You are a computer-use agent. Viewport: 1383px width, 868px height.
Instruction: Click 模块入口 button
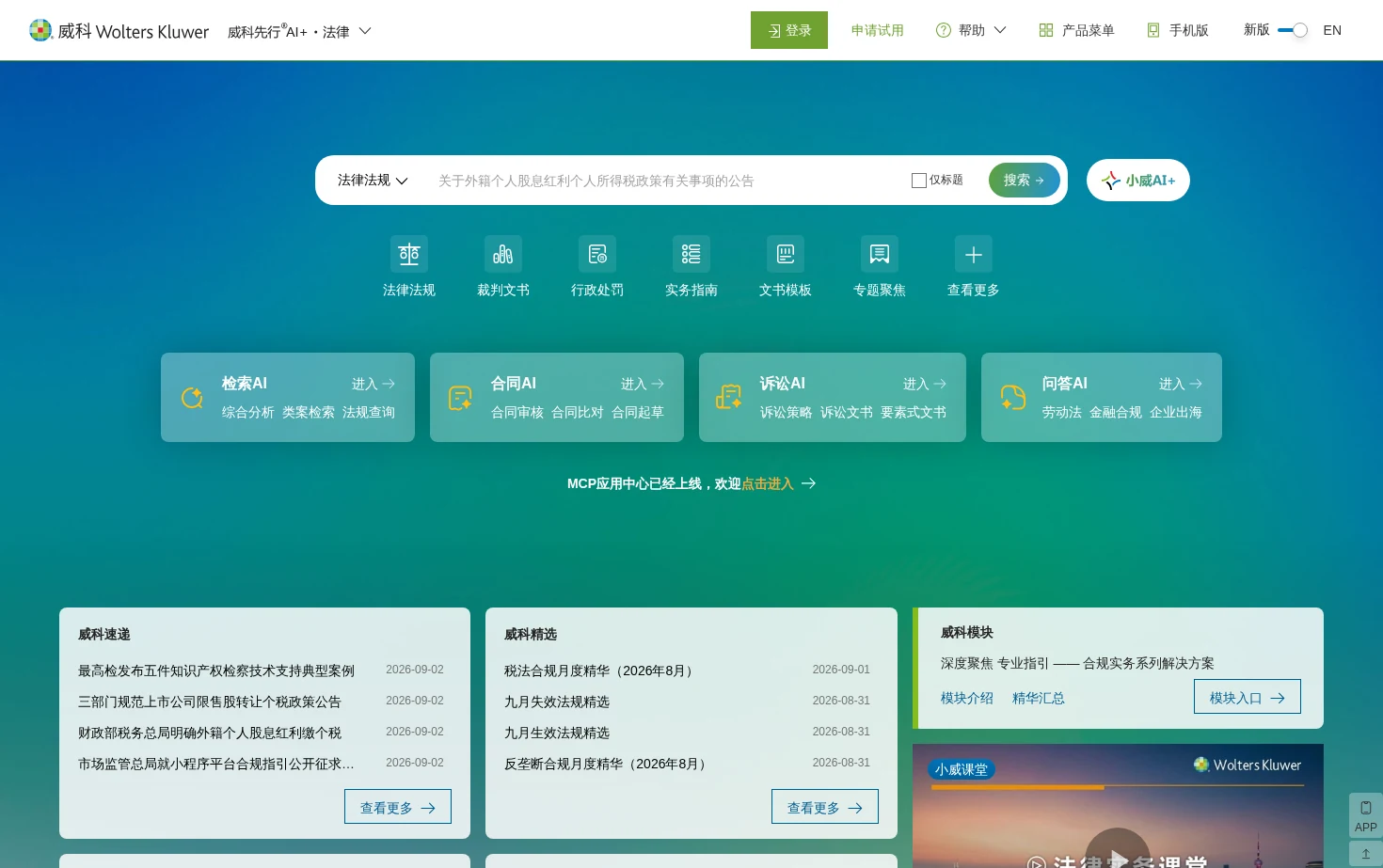[1248, 697]
